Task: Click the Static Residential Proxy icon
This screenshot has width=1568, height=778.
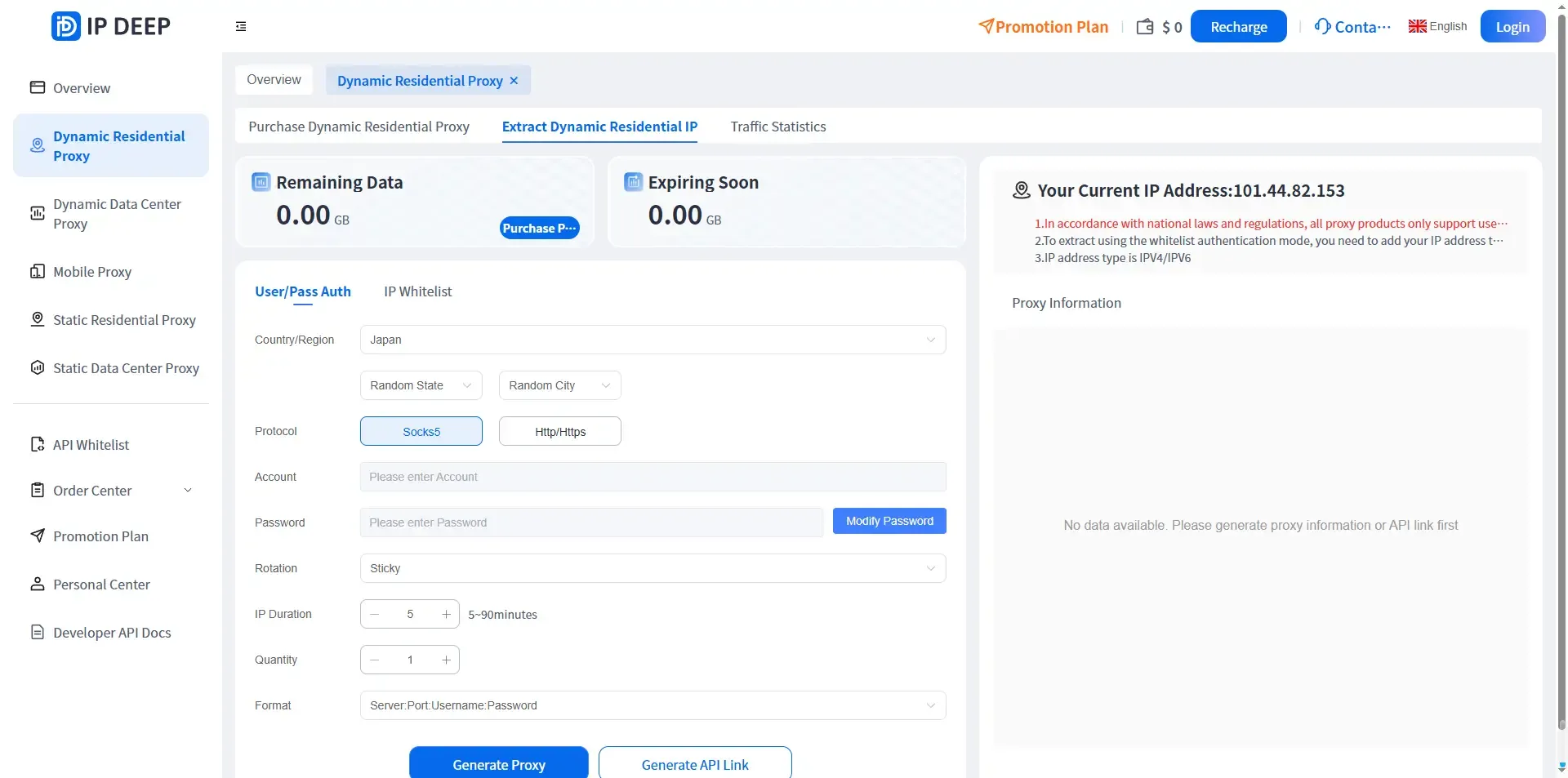Action: tap(38, 319)
